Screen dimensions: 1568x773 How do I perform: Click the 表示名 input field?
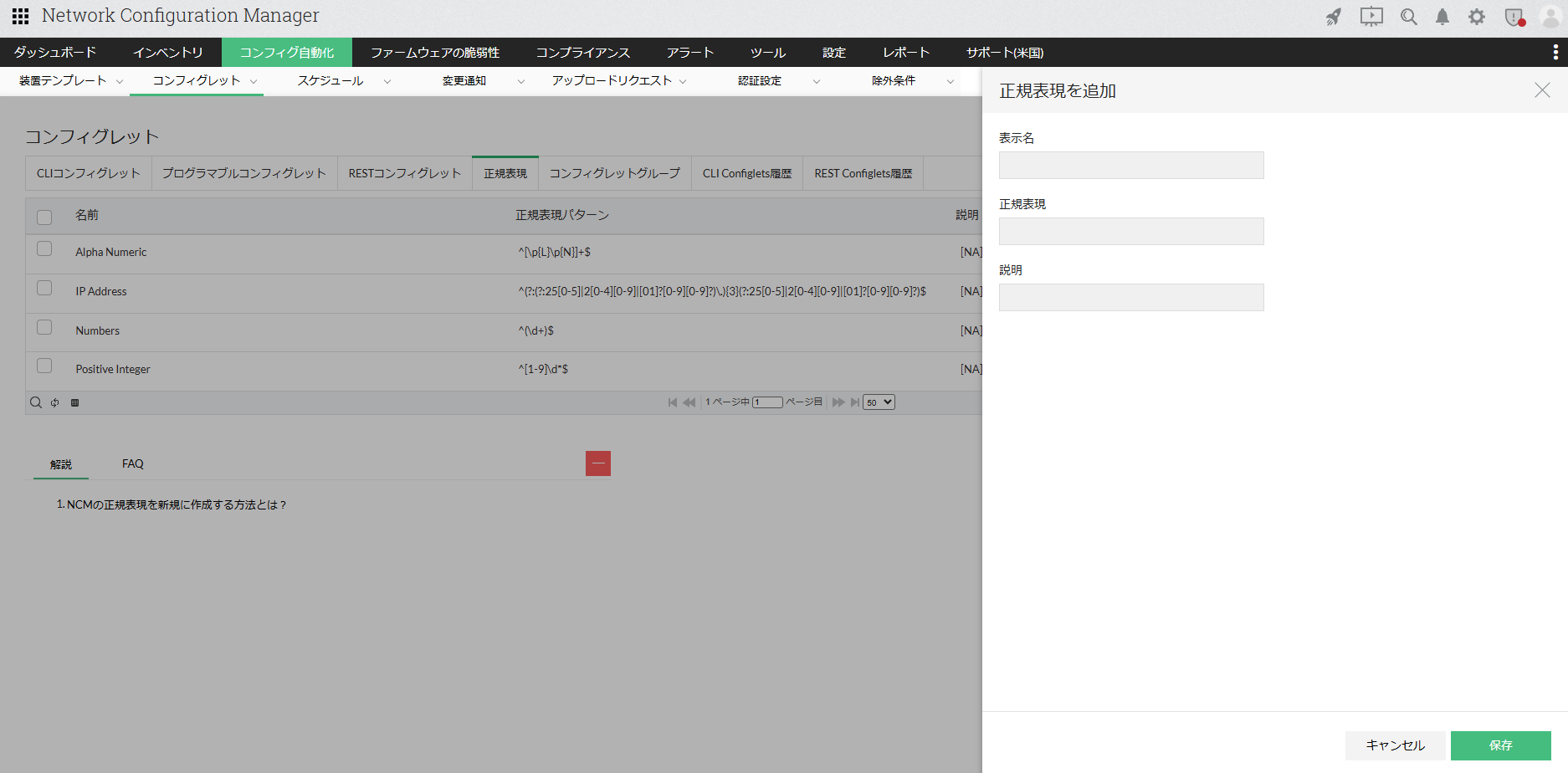[x=1130, y=165]
